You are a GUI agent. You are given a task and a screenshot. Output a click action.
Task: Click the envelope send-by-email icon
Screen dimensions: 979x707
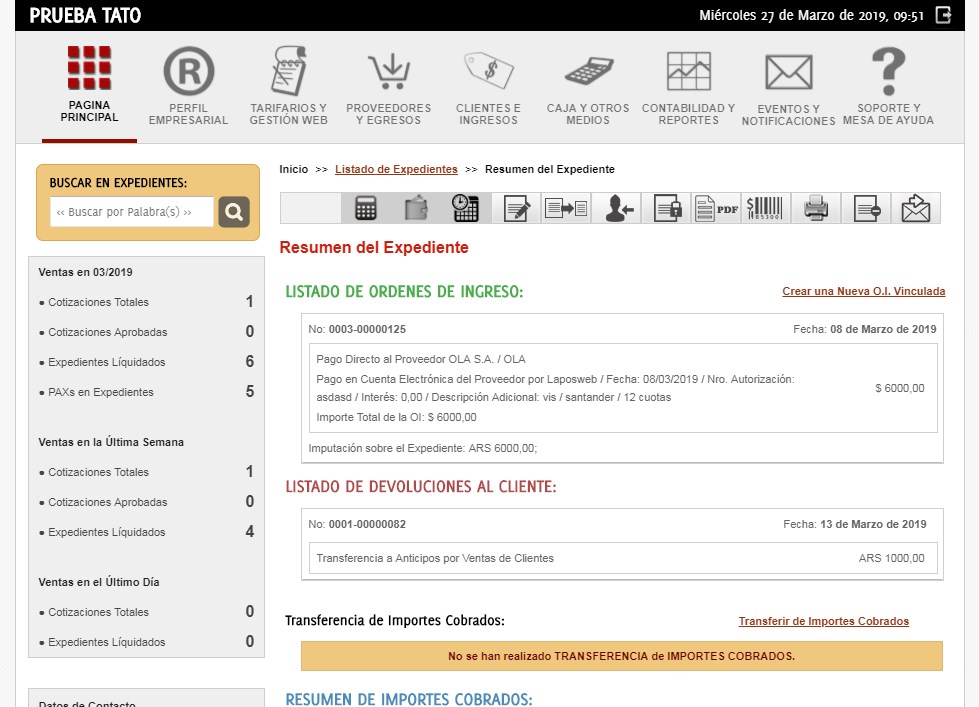[916, 208]
